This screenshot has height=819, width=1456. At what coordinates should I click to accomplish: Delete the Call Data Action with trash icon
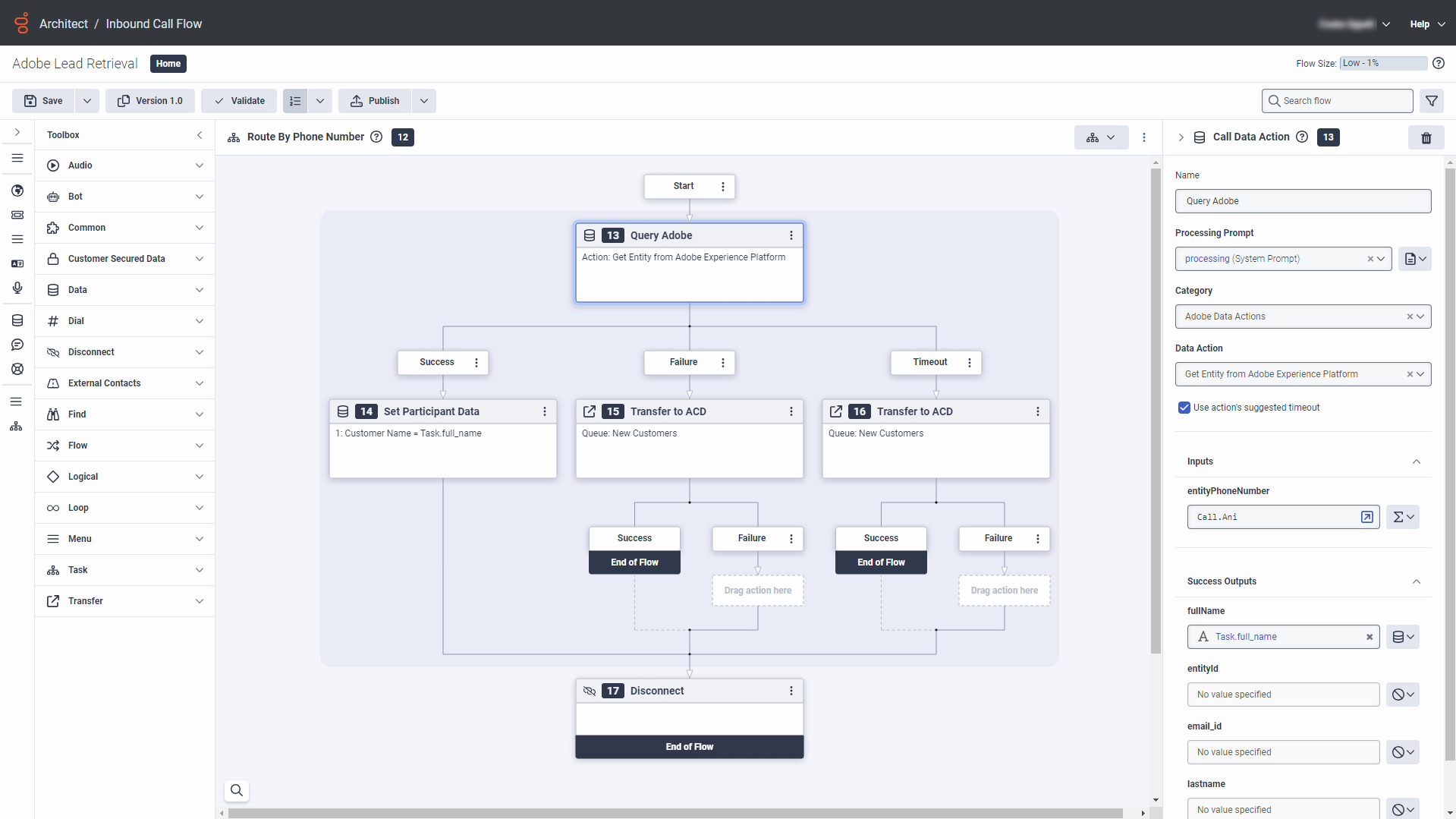tap(1426, 137)
